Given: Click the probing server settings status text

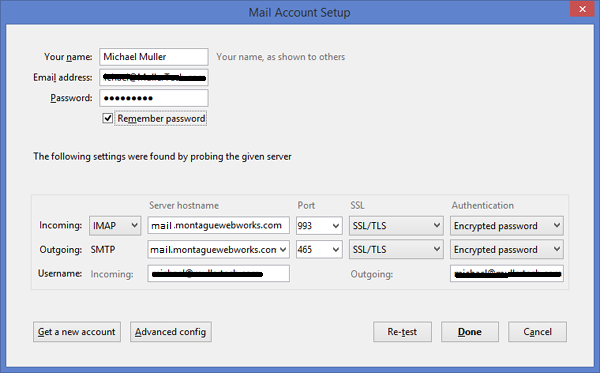Looking at the screenshot, I should point(162,156).
